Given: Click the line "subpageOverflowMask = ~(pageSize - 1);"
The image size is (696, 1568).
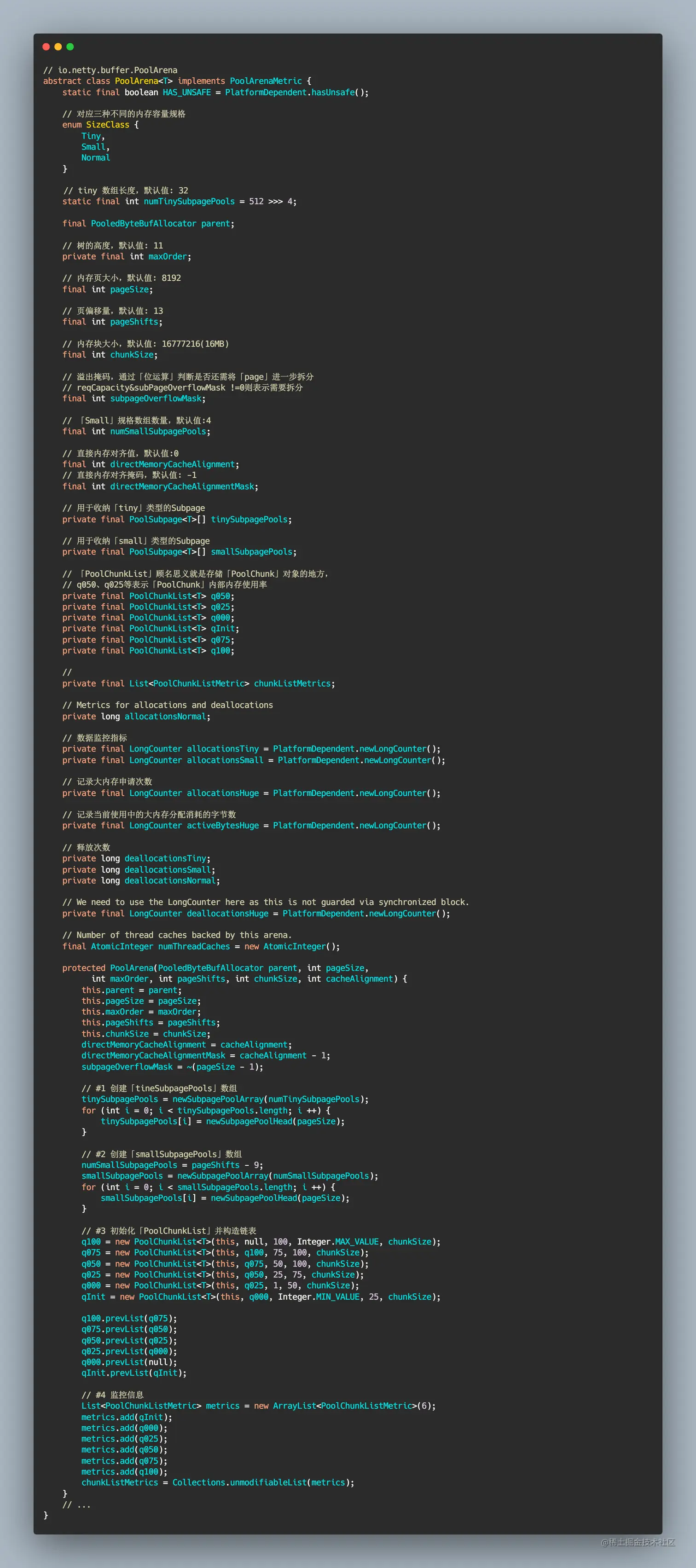Looking at the screenshot, I should [172, 1067].
